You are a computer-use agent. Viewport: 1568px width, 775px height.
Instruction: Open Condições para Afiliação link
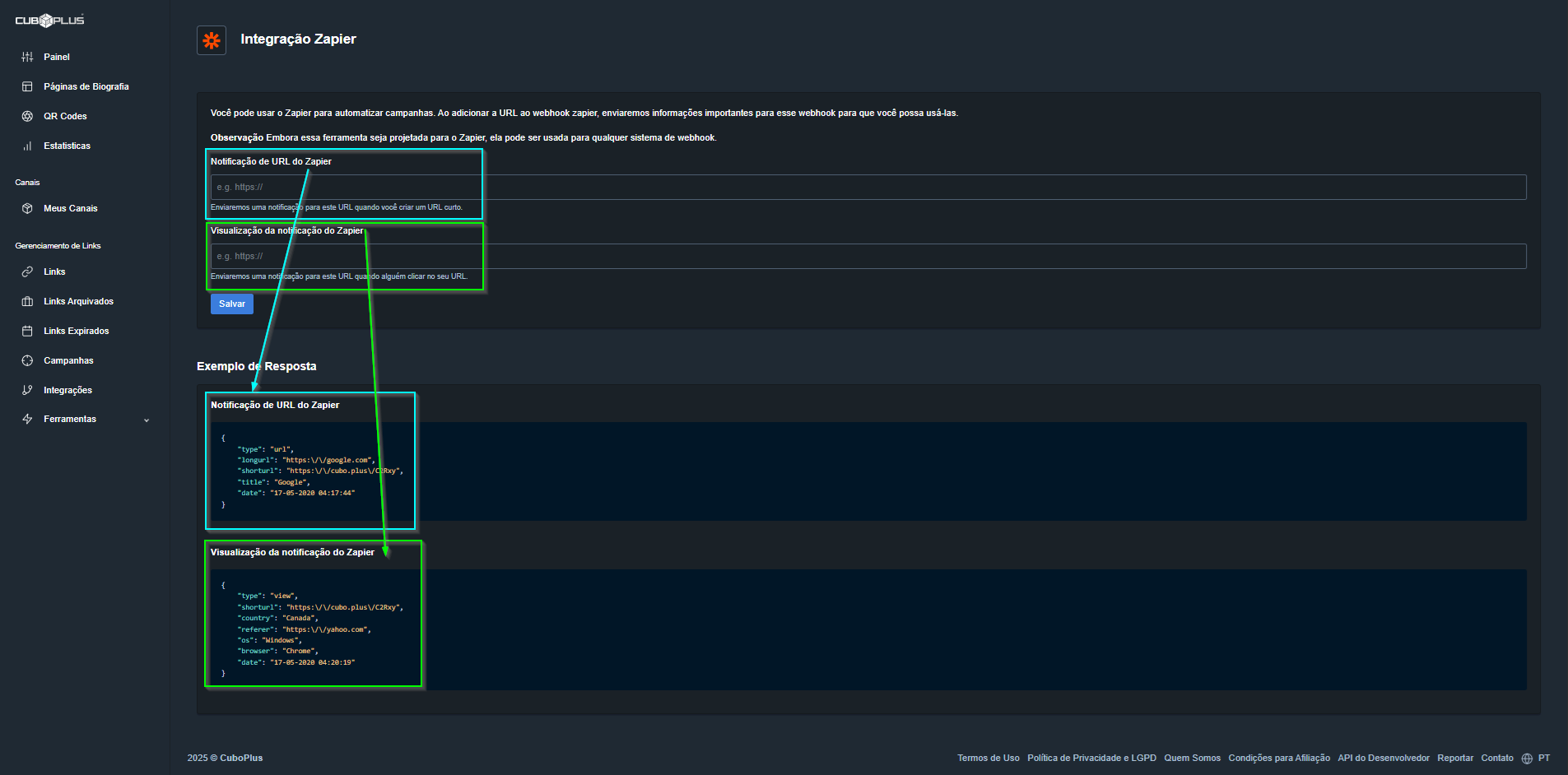click(1279, 758)
